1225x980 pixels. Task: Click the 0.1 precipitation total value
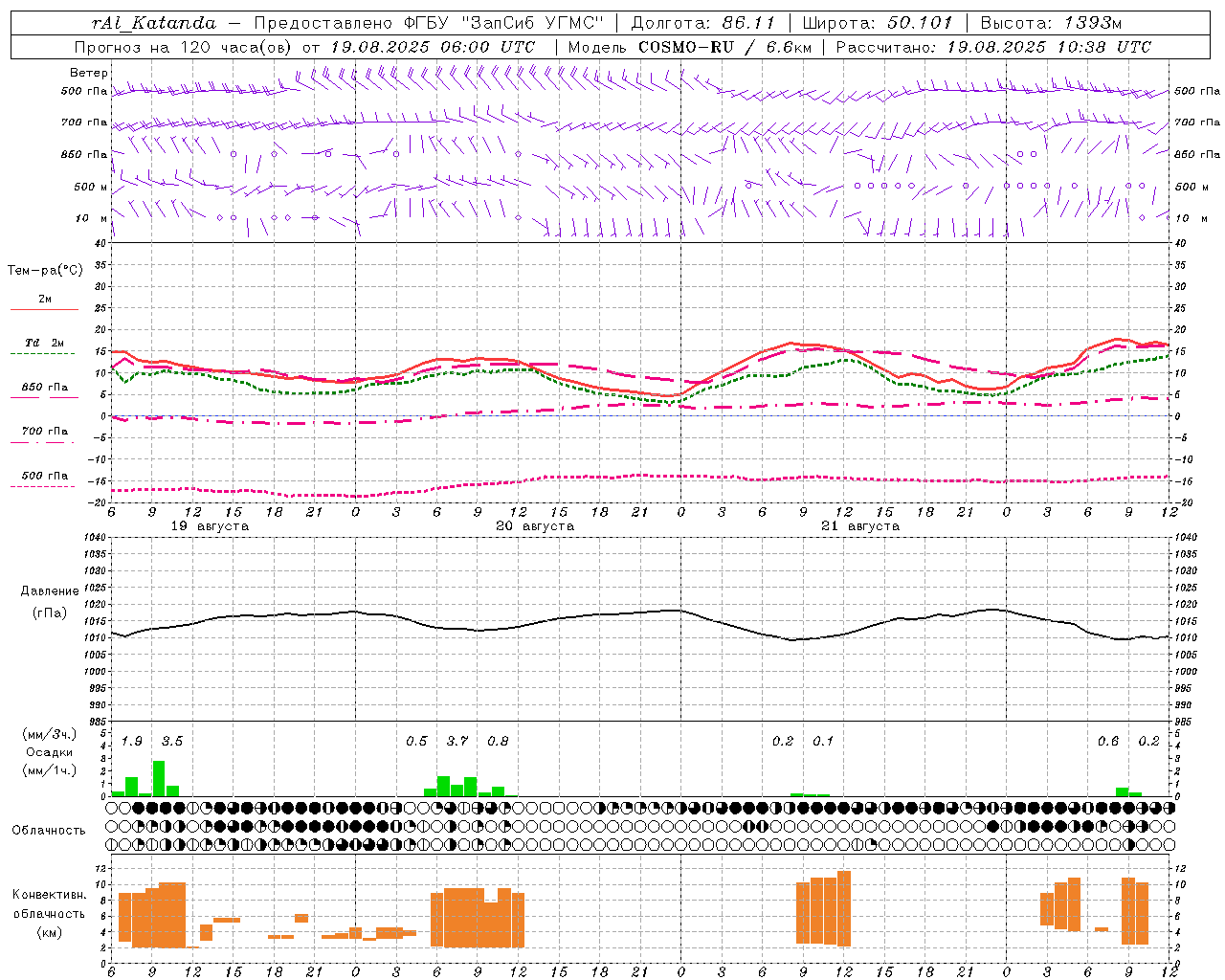823,742
